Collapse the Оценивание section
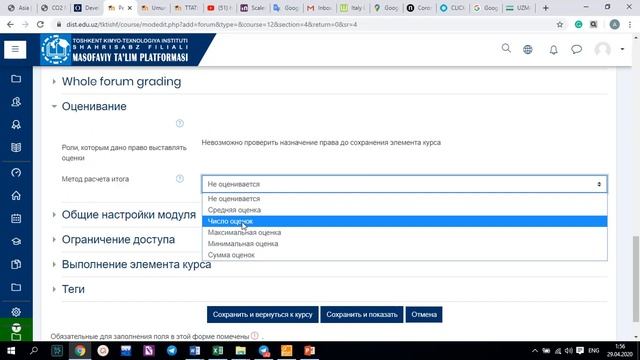 pos(94,107)
